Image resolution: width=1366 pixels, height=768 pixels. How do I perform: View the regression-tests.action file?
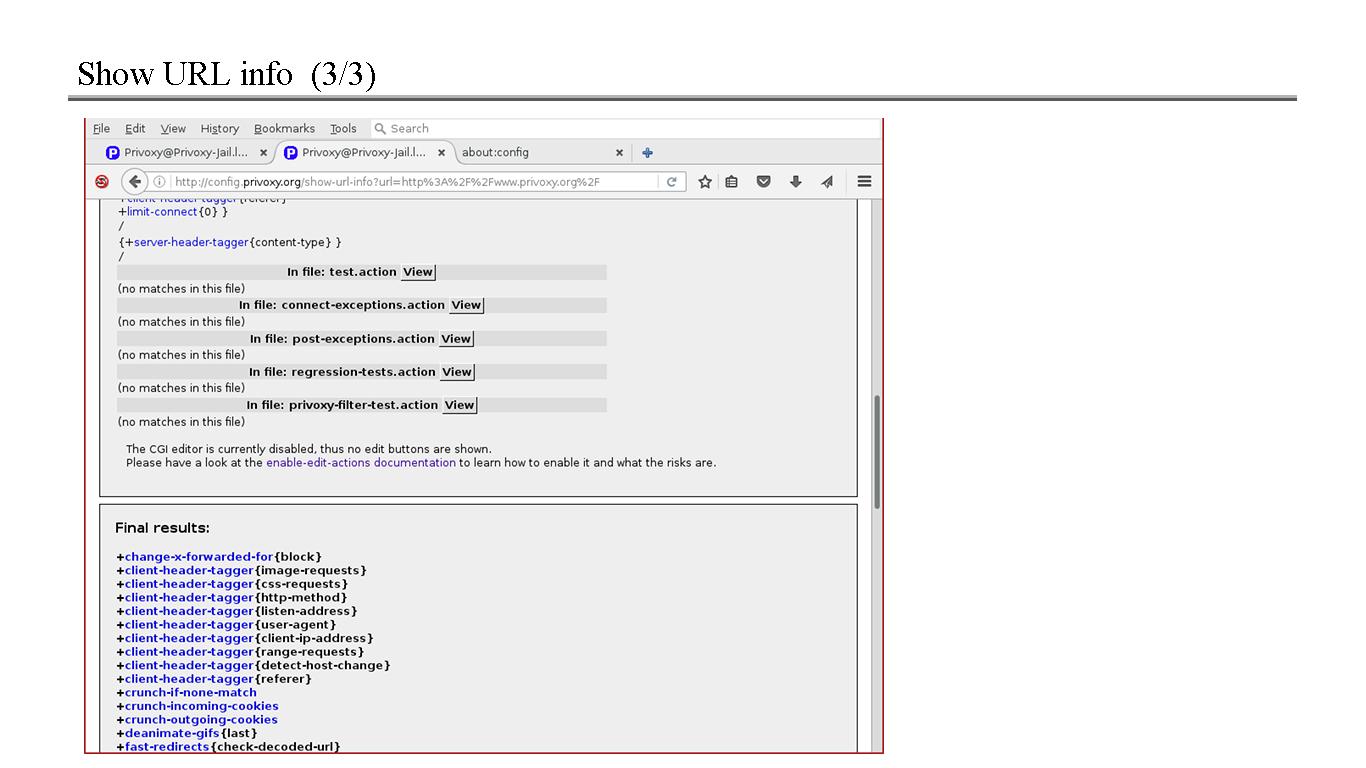click(457, 372)
